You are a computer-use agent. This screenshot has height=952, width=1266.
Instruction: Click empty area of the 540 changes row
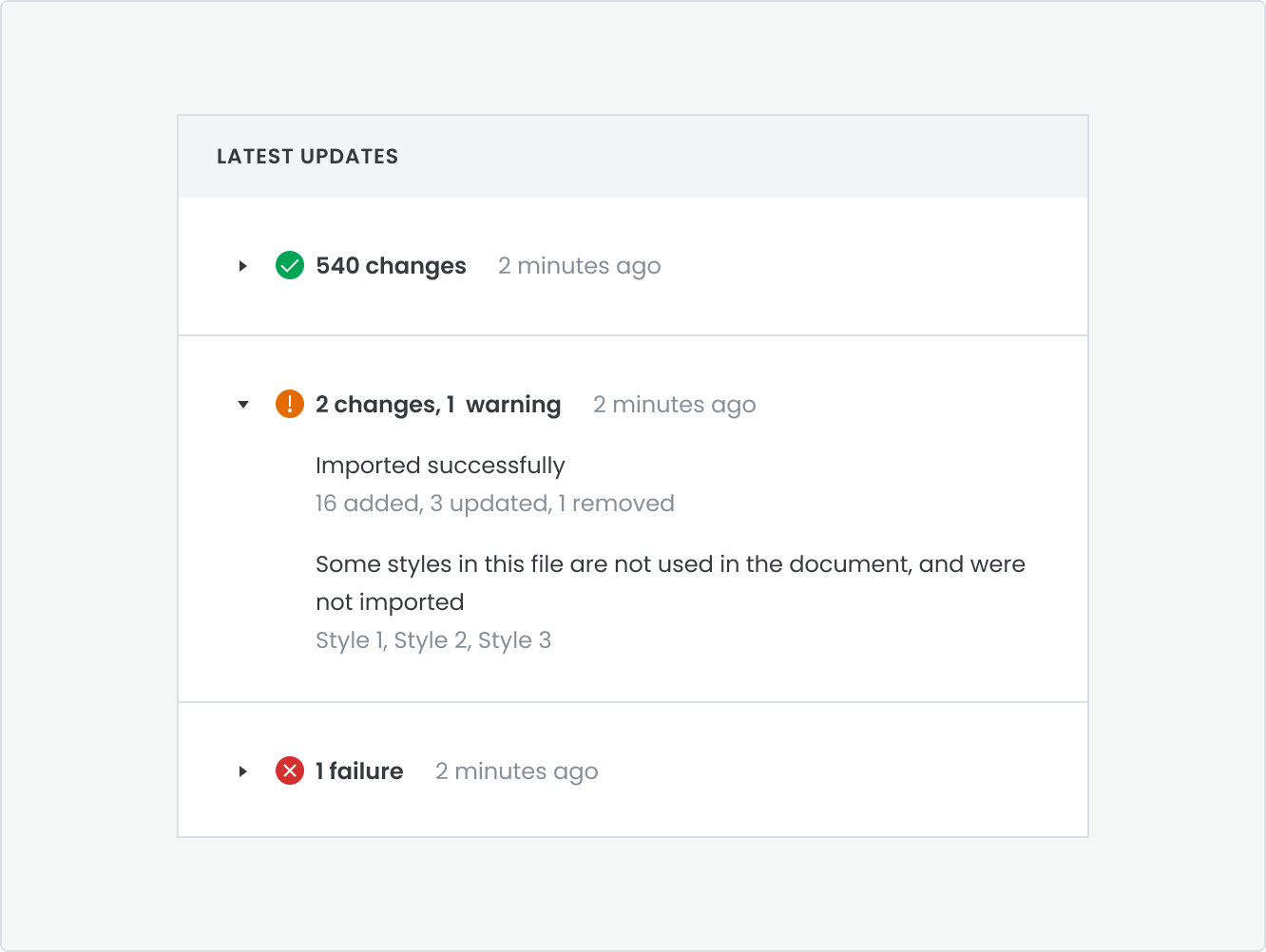click(874, 266)
